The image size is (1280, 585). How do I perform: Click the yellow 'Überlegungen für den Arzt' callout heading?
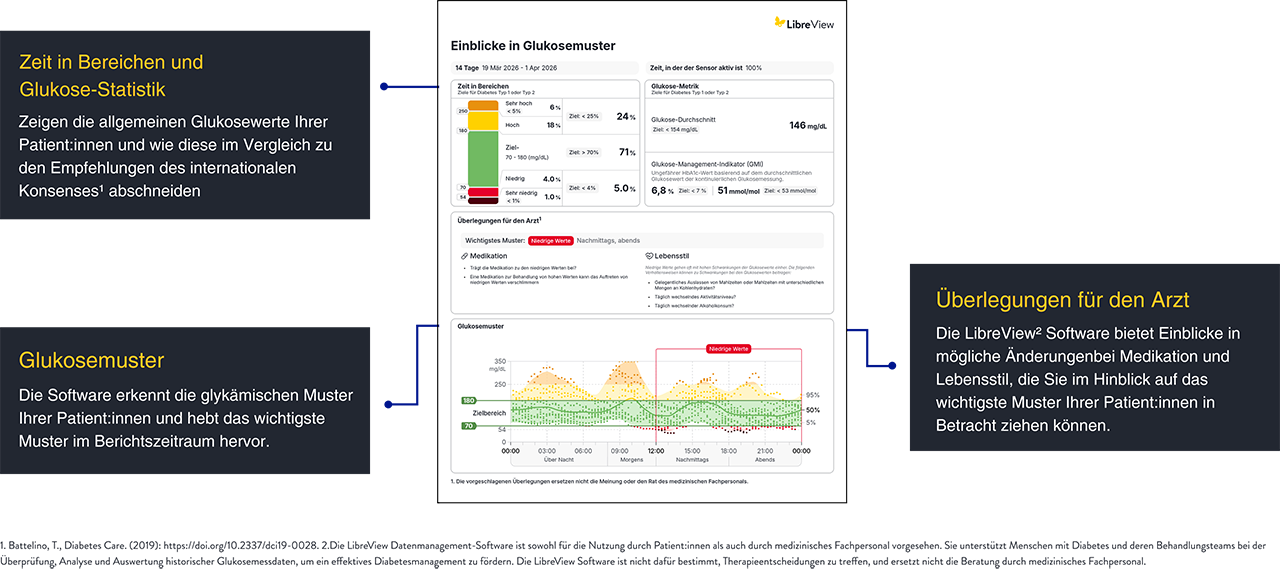[1062, 299]
